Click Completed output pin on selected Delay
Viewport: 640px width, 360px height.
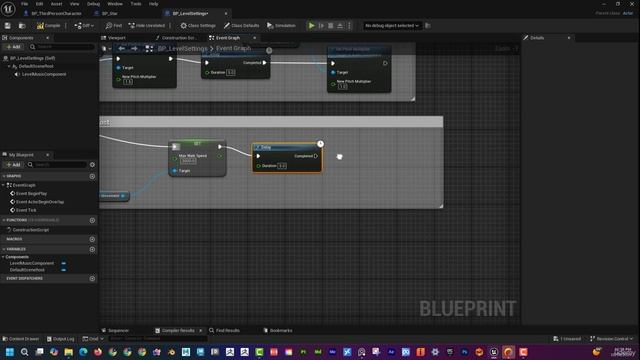[316, 156]
